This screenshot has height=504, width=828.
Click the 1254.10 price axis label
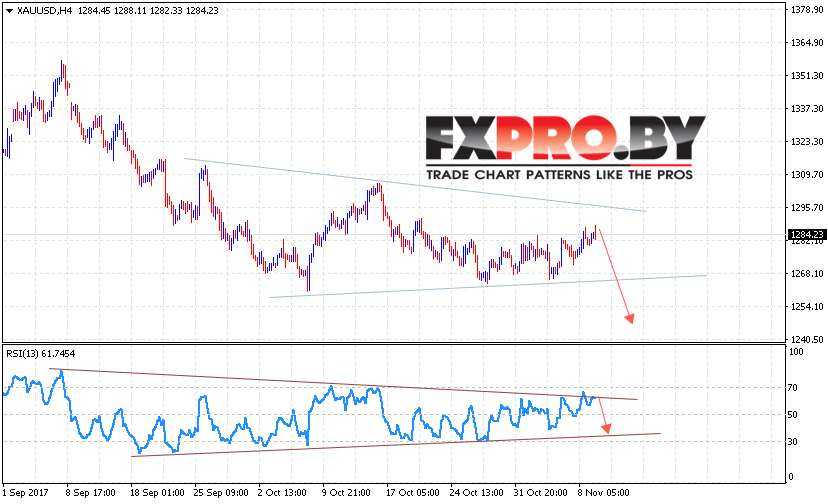(x=807, y=306)
